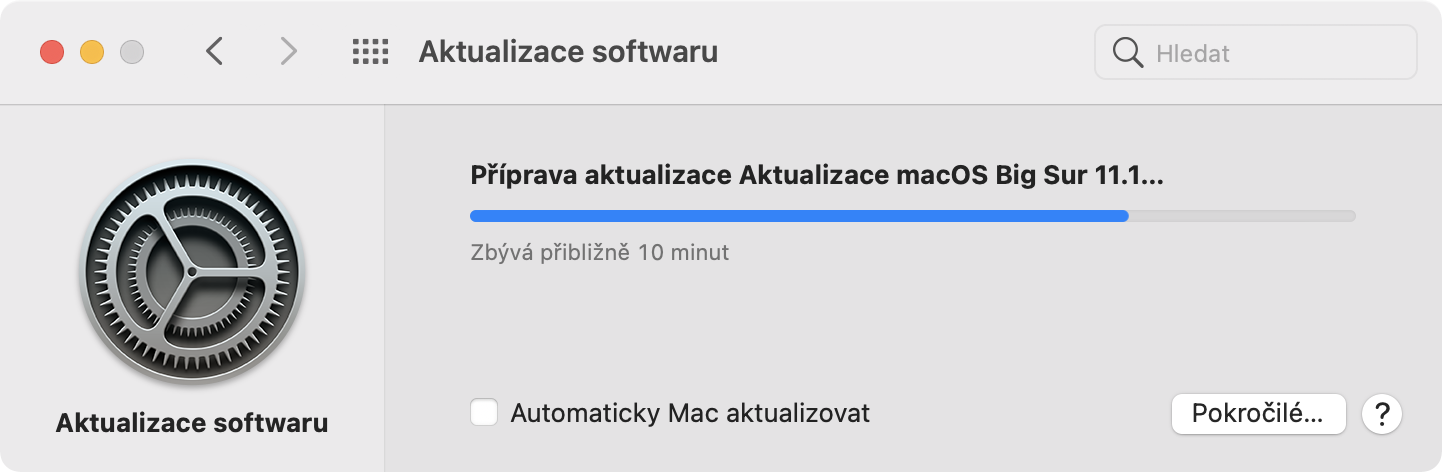Click the large Software Update gear icon
The width and height of the screenshot is (1442, 472).
coord(192,272)
